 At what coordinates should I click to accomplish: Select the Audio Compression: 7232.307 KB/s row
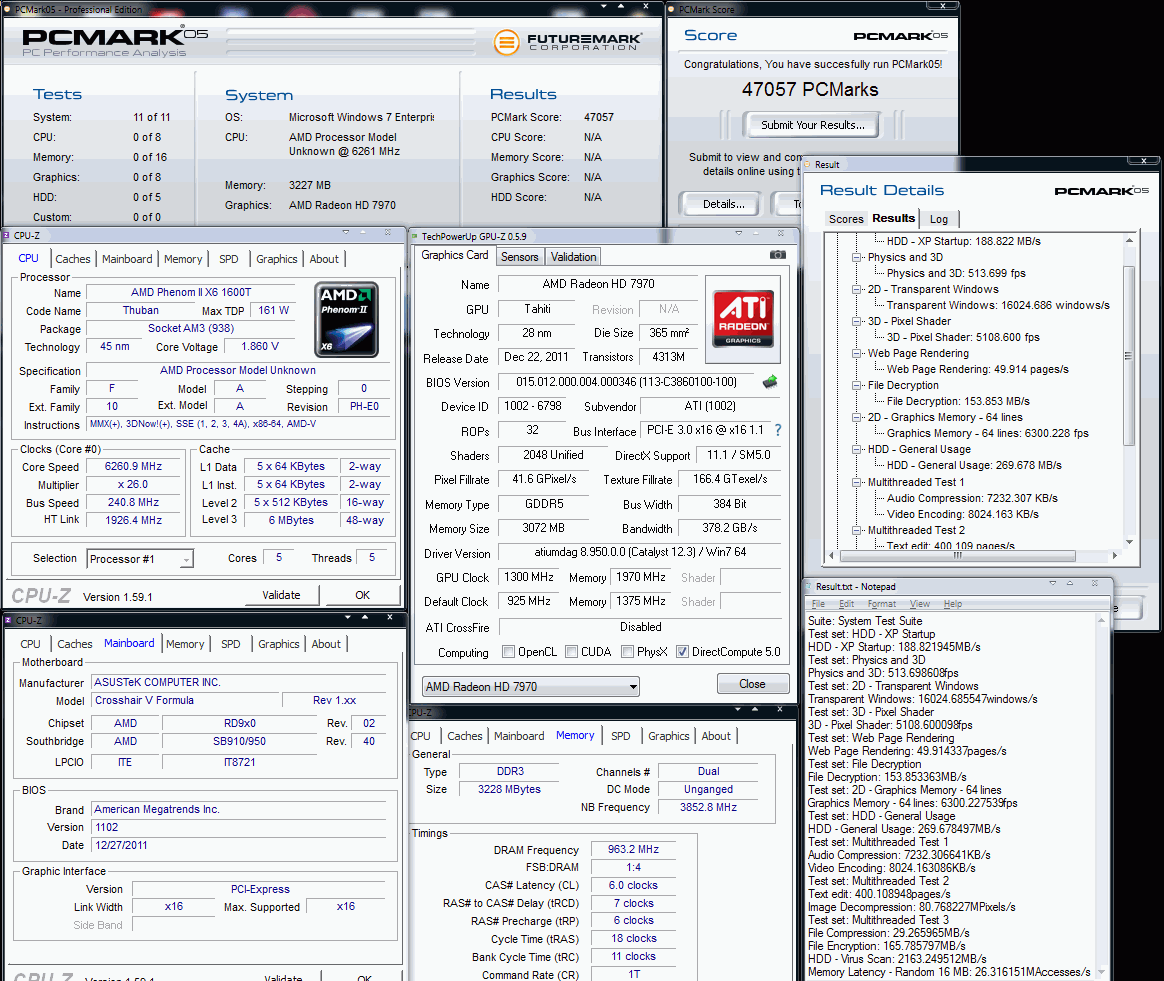[x=972, y=498]
